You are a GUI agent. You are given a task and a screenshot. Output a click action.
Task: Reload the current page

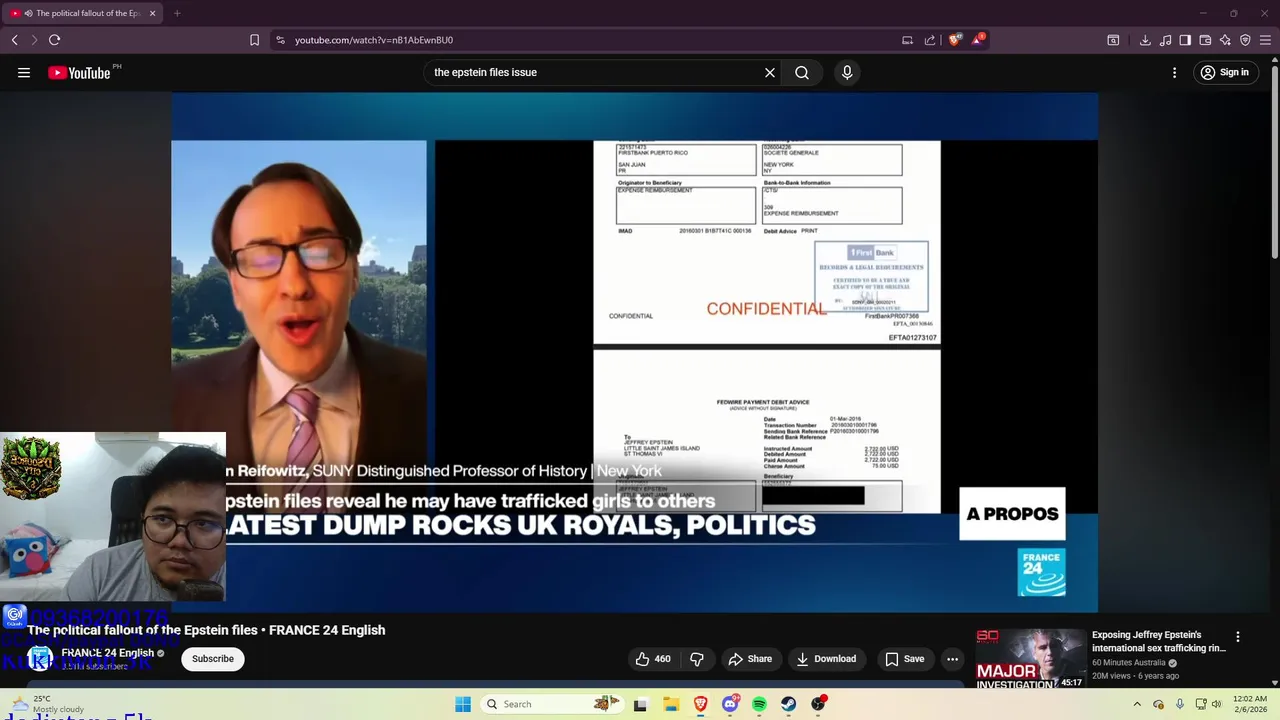[54, 40]
